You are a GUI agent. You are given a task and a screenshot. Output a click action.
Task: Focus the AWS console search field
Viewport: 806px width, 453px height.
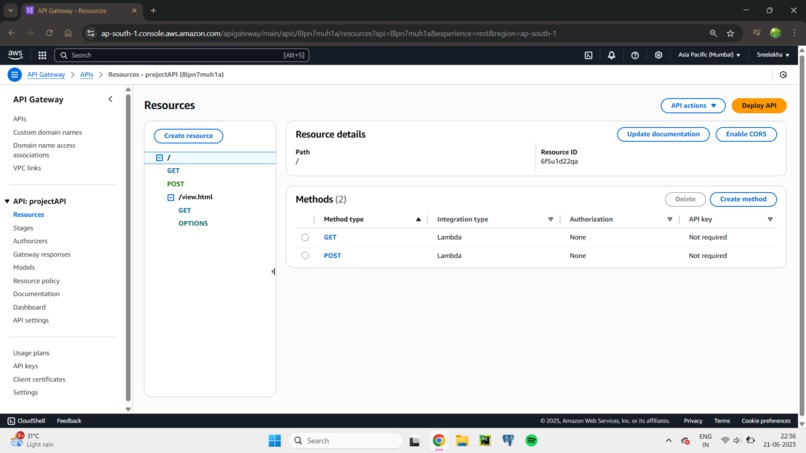click(x=181, y=55)
